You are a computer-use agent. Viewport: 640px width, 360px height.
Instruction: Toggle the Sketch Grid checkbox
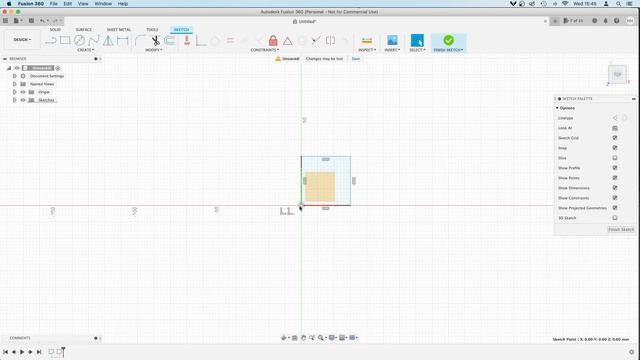615,138
